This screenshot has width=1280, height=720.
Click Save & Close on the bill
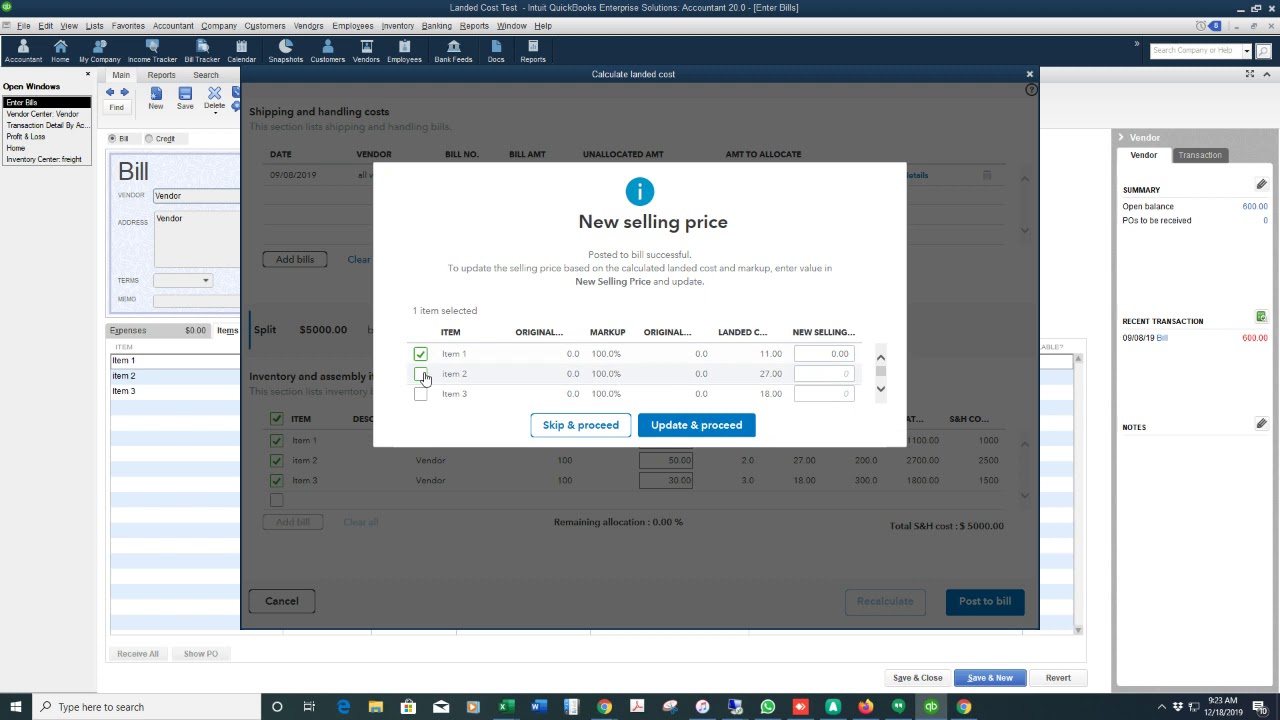tap(917, 678)
